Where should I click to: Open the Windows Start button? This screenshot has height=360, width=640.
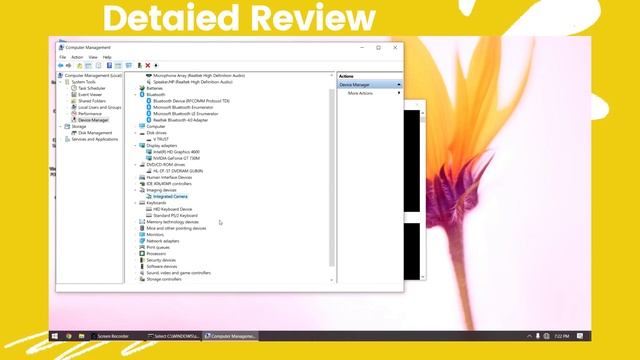coord(55,336)
